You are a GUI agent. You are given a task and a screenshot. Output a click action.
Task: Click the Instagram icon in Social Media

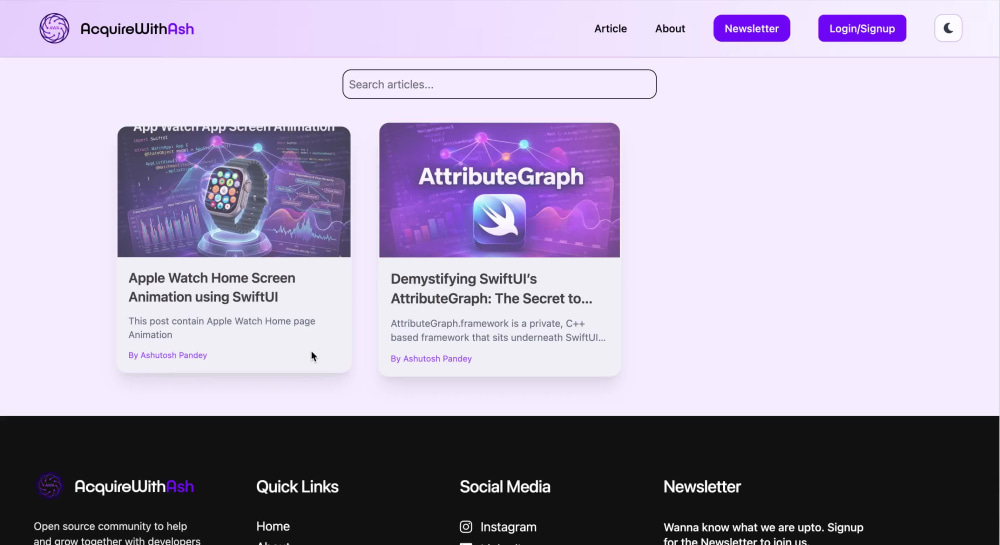466,527
